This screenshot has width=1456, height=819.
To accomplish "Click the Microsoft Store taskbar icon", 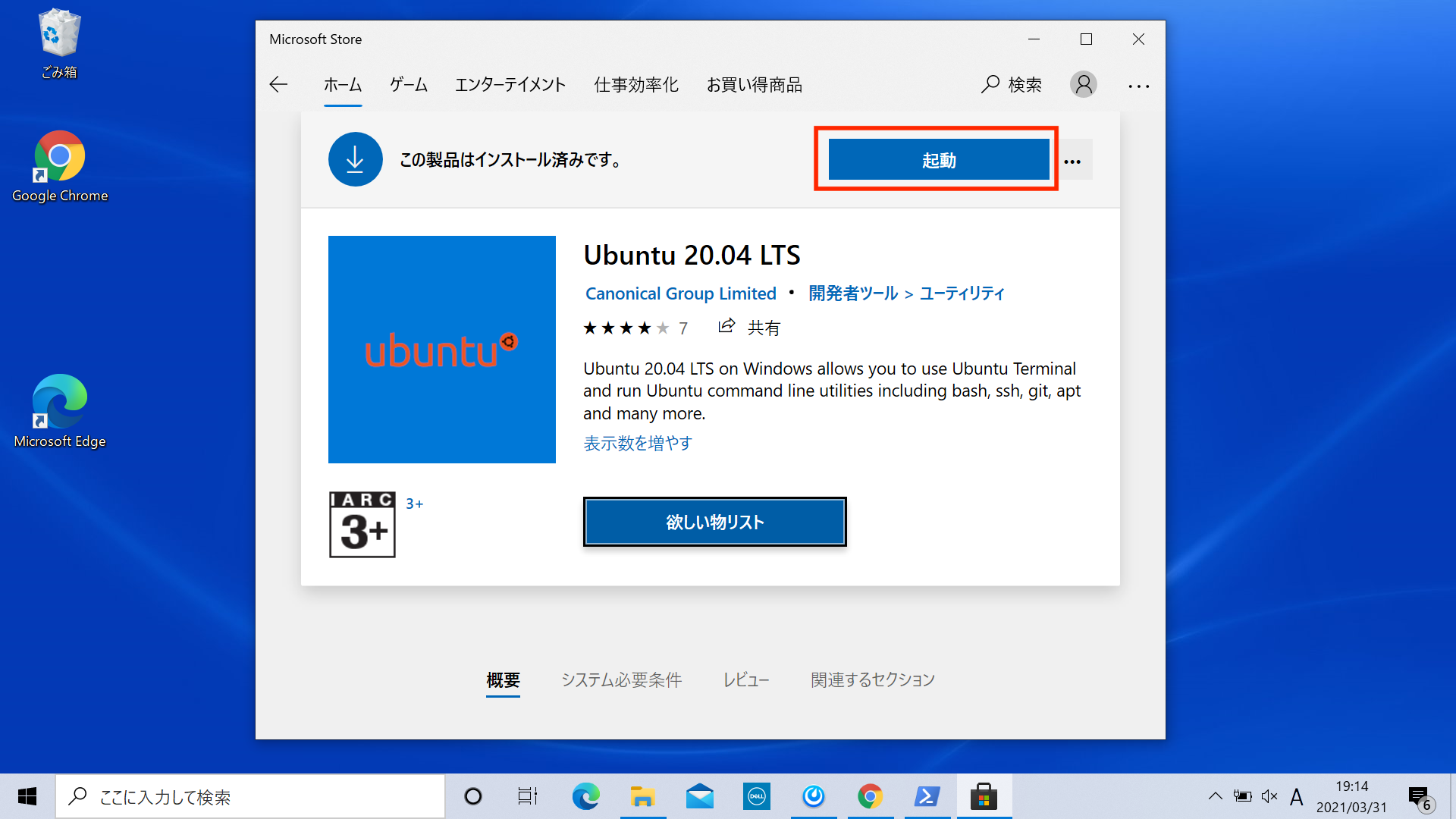I will click(984, 796).
